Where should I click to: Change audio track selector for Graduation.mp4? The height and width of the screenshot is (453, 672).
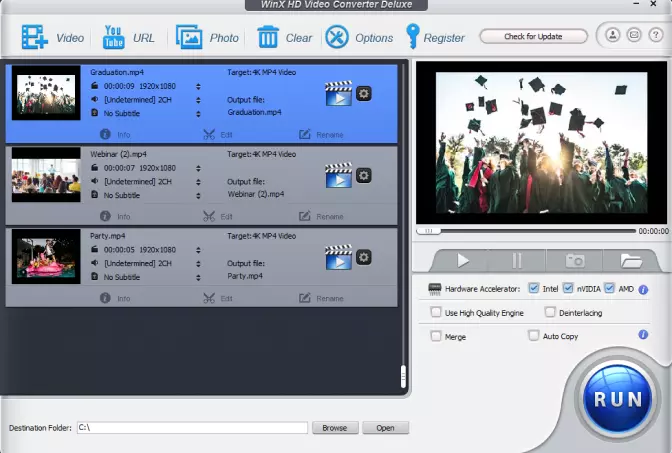pyautogui.click(x=198, y=100)
